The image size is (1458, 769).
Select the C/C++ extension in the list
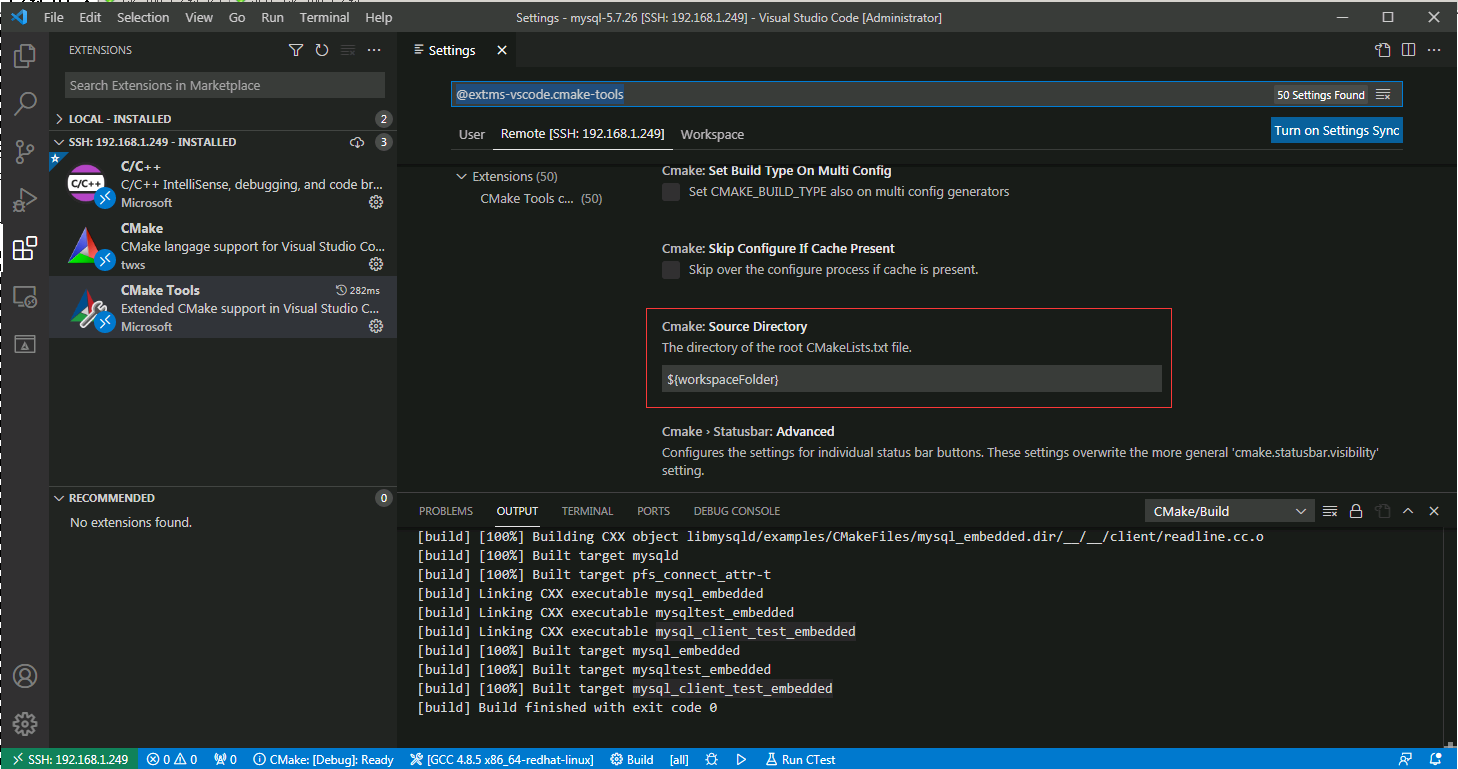(222, 183)
